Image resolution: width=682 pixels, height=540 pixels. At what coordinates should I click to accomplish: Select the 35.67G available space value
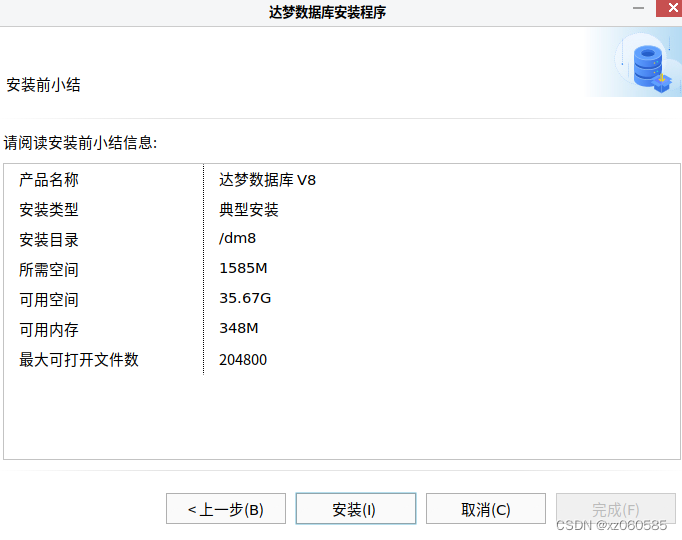pyautogui.click(x=245, y=298)
